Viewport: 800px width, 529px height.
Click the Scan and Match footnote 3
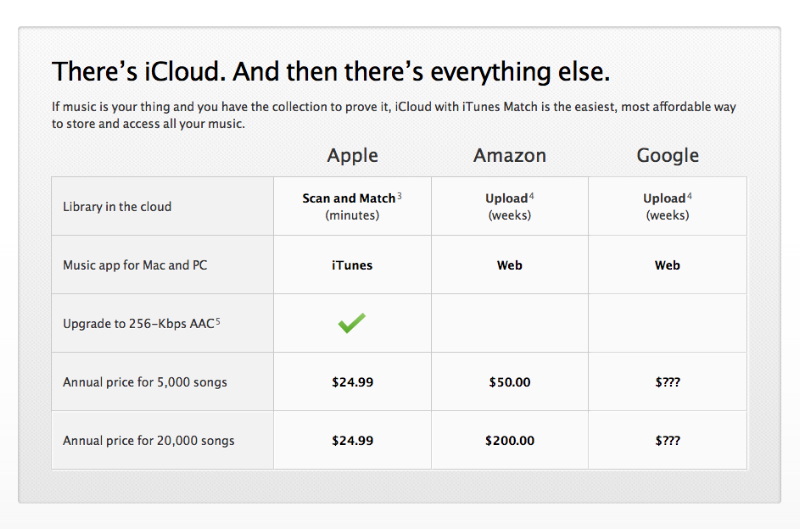(400, 196)
